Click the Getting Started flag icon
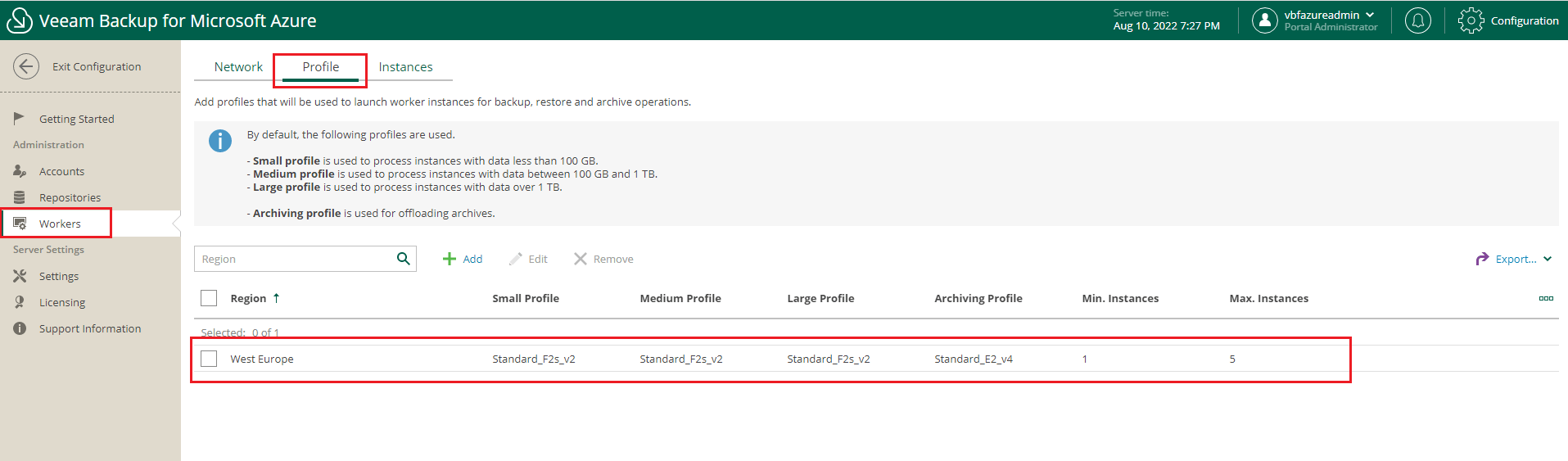The width and height of the screenshot is (1568, 461). click(19, 119)
